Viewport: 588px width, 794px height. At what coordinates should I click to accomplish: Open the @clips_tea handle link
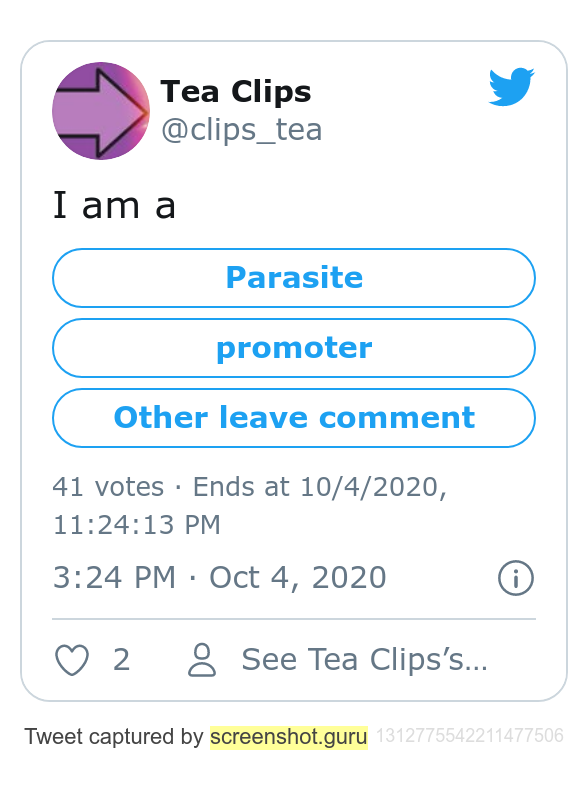(x=242, y=130)
